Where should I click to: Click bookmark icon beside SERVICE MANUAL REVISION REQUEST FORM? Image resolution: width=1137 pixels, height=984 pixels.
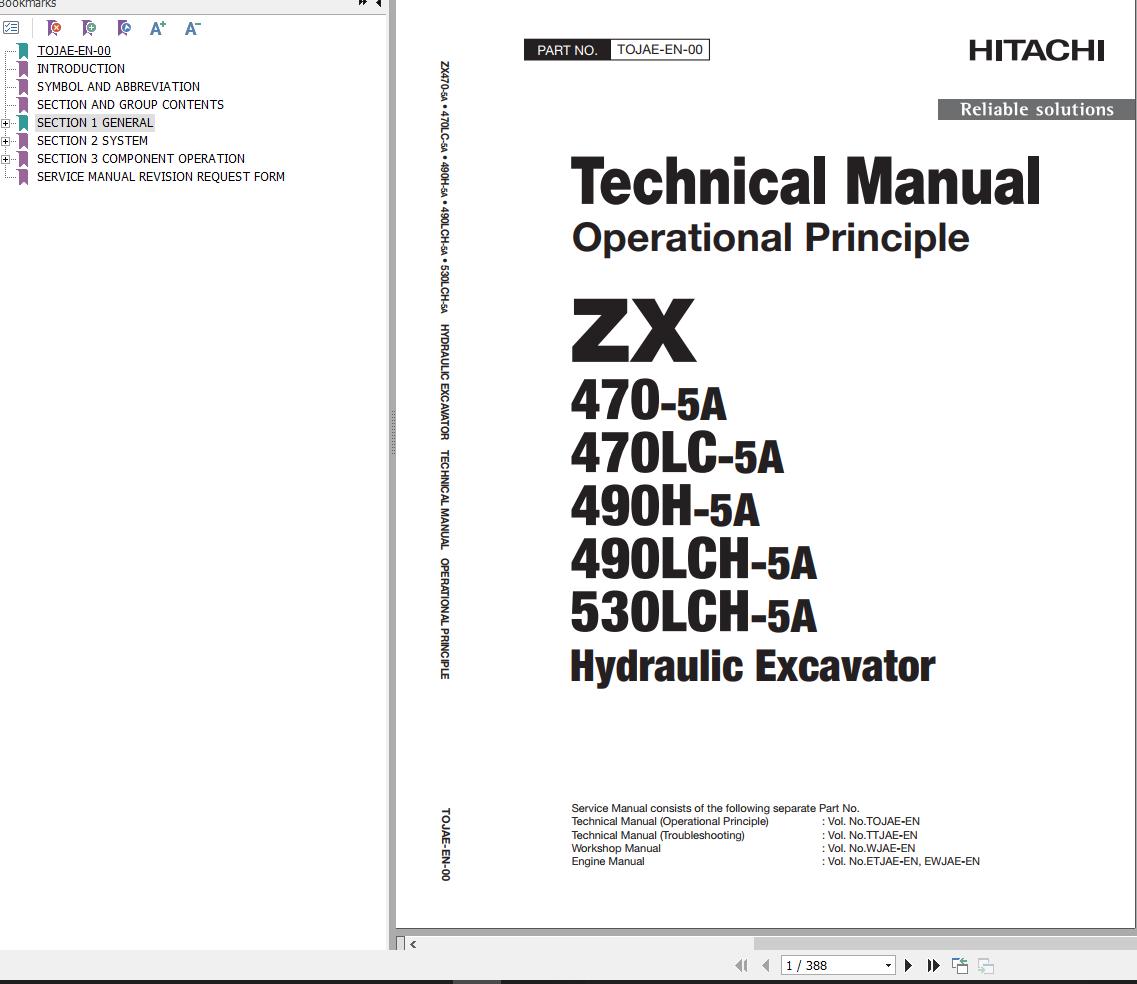click(23, 178)
